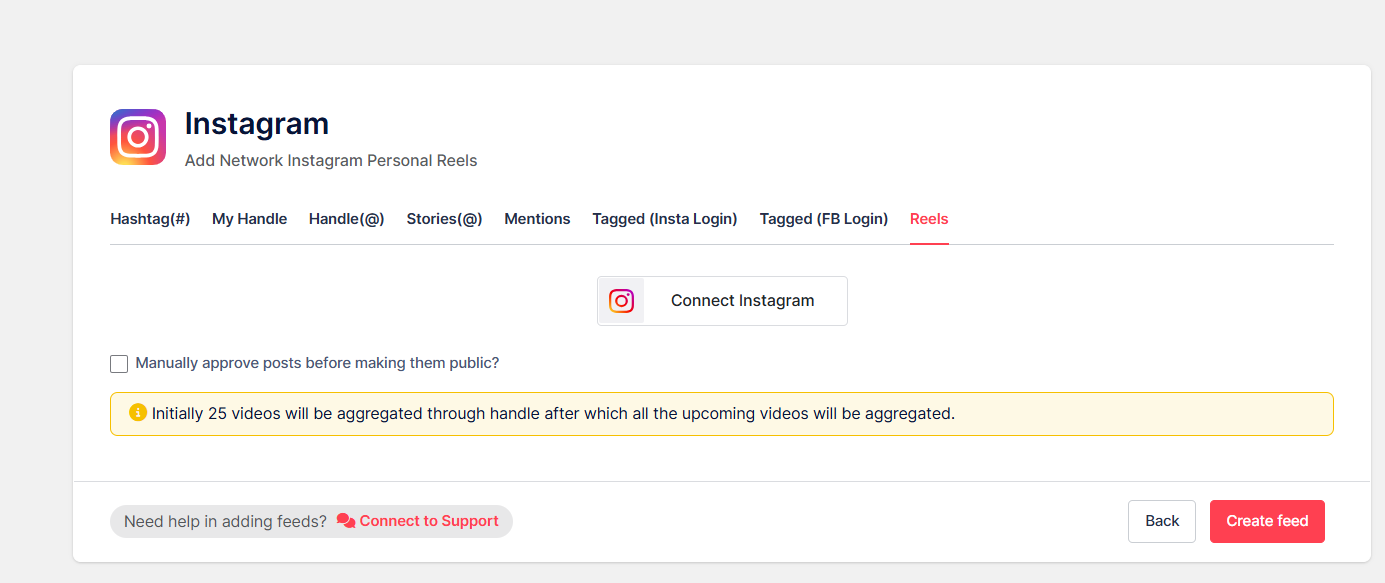The width and height of the screenshot is (1385, 583).
Task: Click the chat bubble support icon
Action: [345, 520]
